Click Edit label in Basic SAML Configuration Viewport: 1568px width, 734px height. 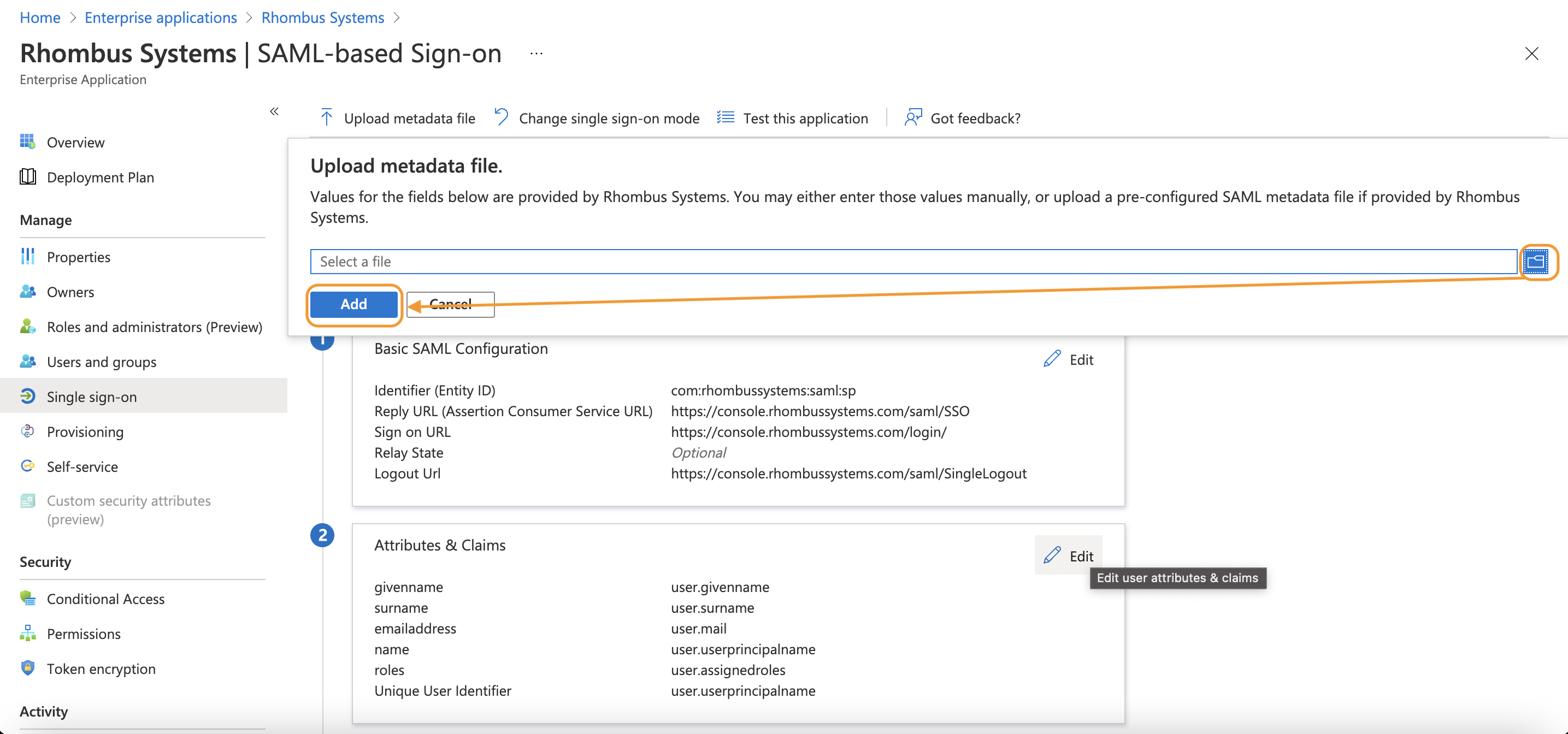[1081, 360]
